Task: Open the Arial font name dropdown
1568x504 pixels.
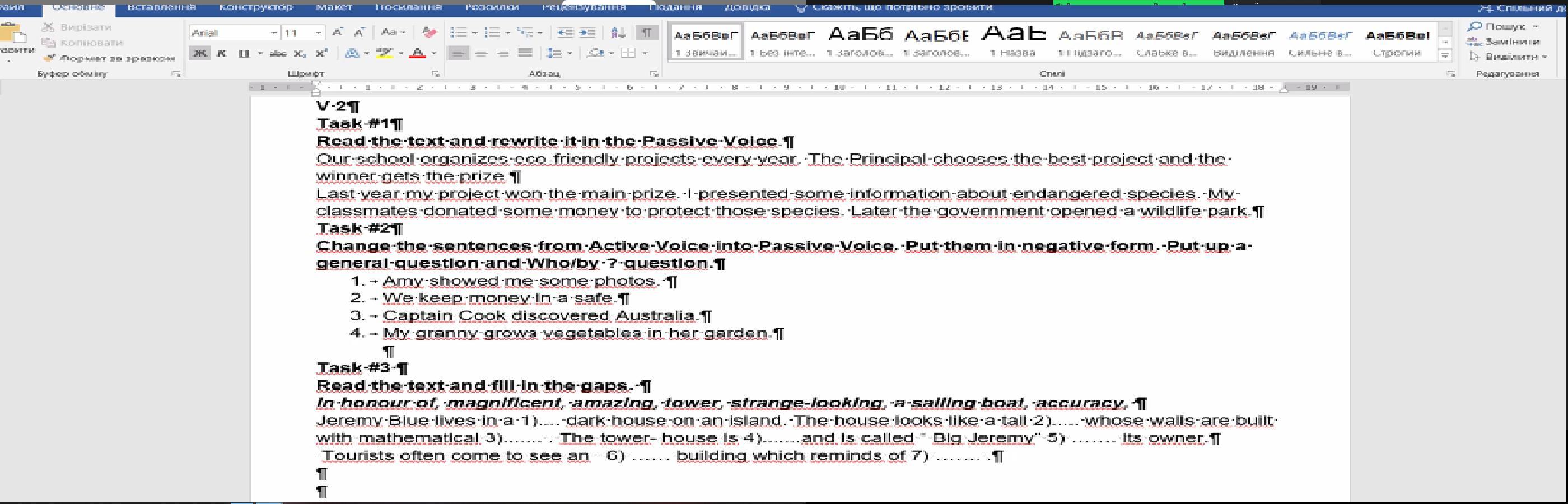Action: (274, 32)
